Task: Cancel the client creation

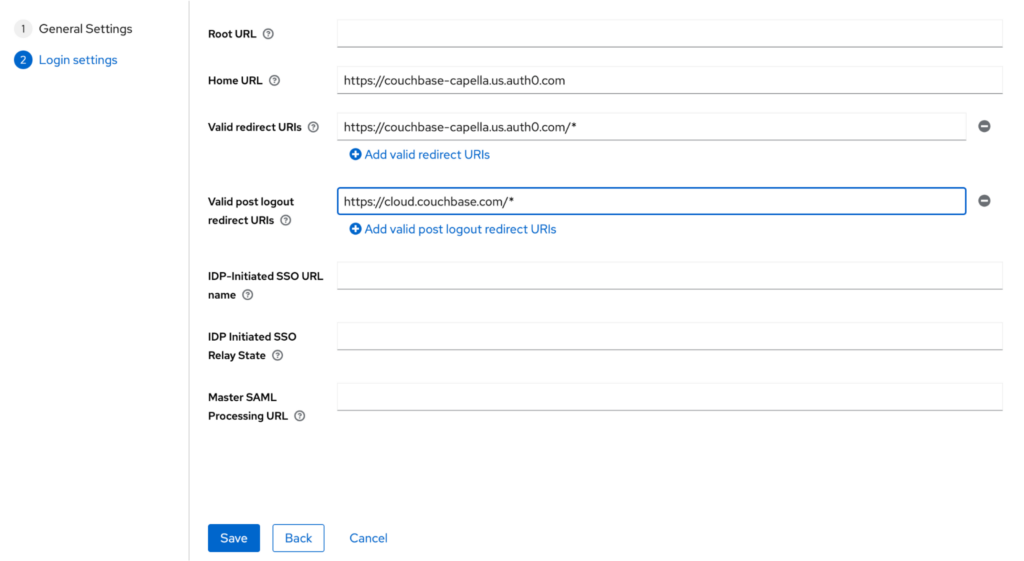Action: 368,538
